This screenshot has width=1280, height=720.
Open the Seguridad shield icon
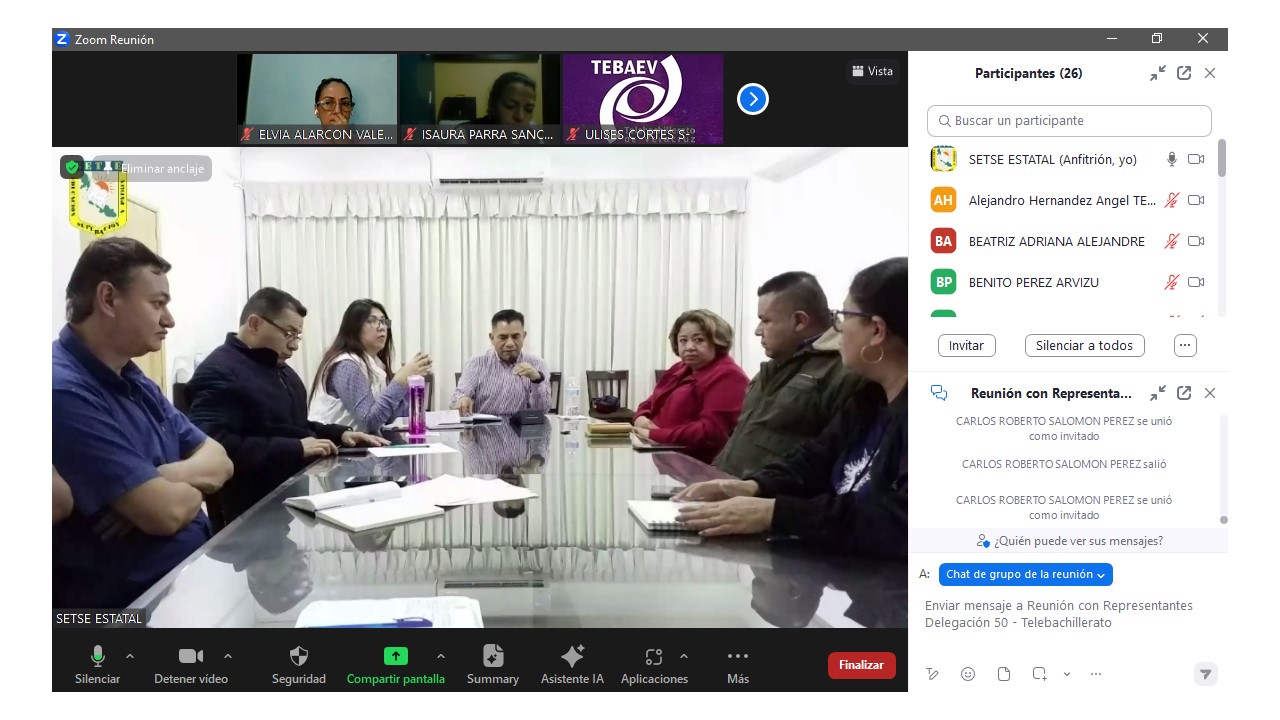click(298, 657)
